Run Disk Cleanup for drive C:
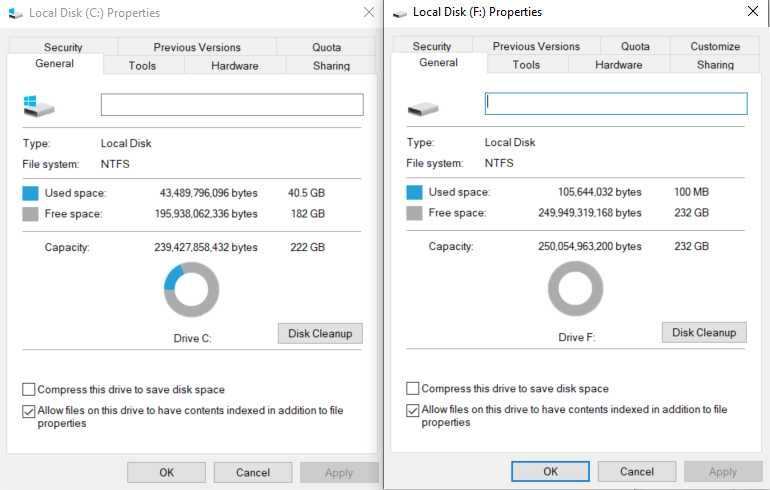The width and height of the screenshot is (770, 490). (319, 334)
